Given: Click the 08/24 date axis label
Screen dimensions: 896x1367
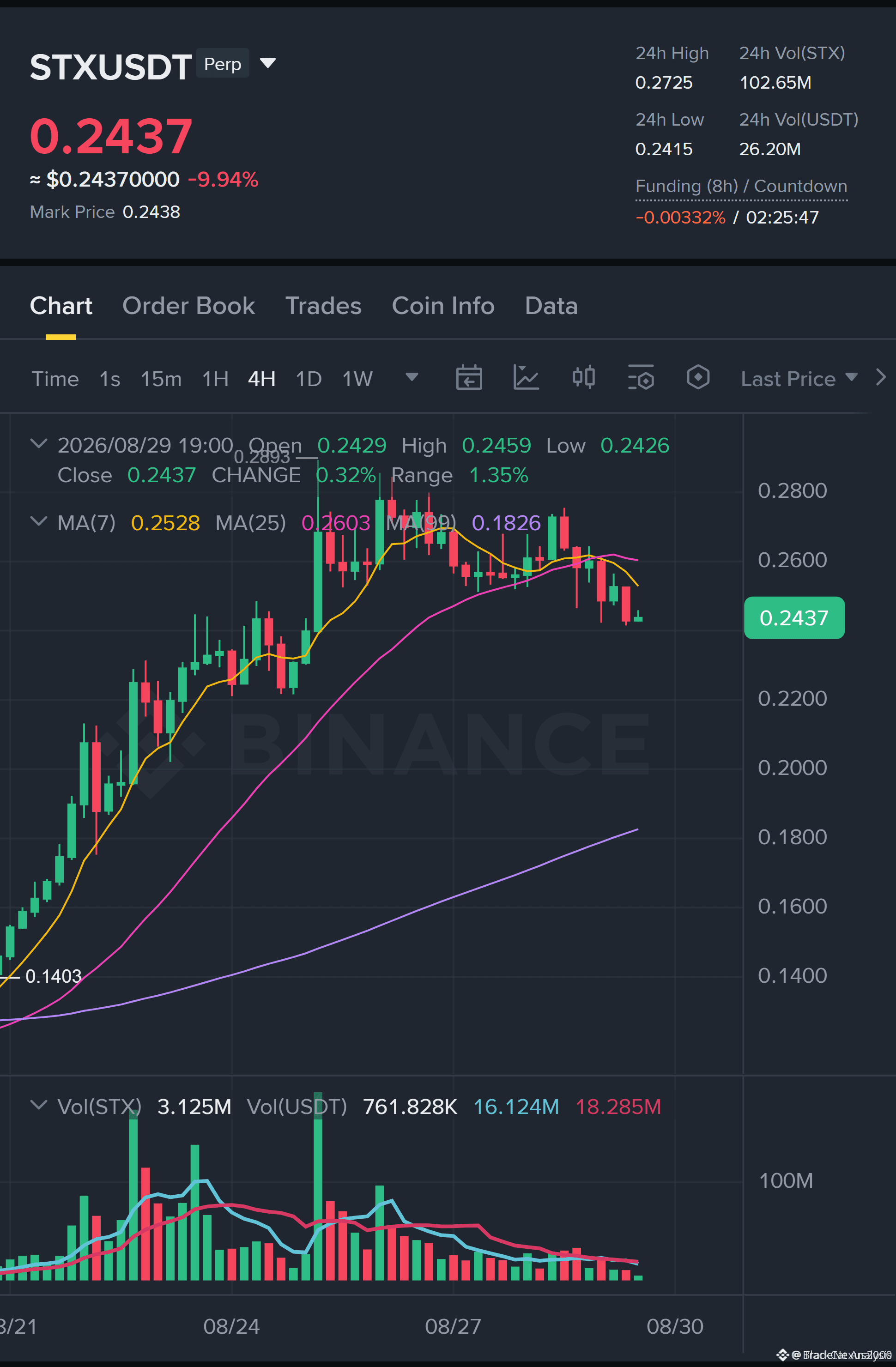Looking at the screenshot, I should click(231, 1326).
